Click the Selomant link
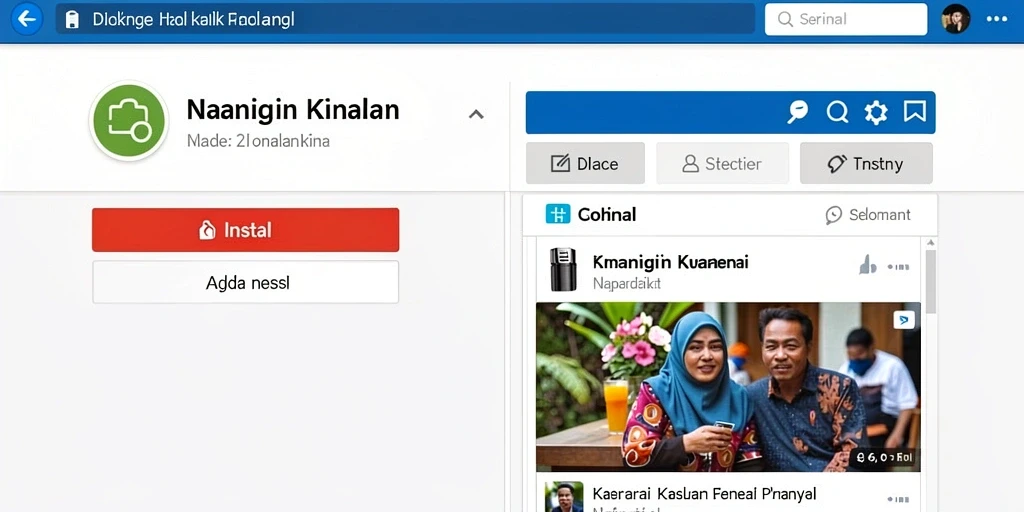1024x512 pixels. pyautogui.click(x=868, y=215)
